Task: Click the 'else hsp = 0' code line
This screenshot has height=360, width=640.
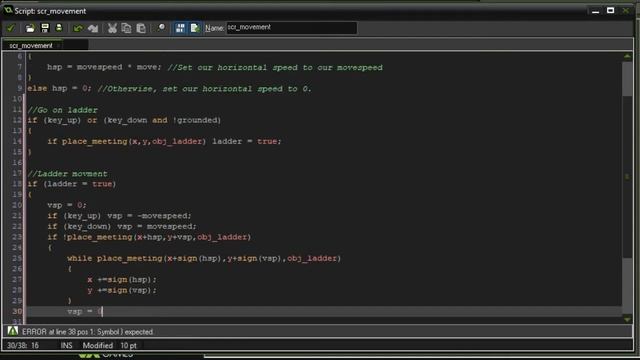Action: pyautogui.click(x=60, y=88)
